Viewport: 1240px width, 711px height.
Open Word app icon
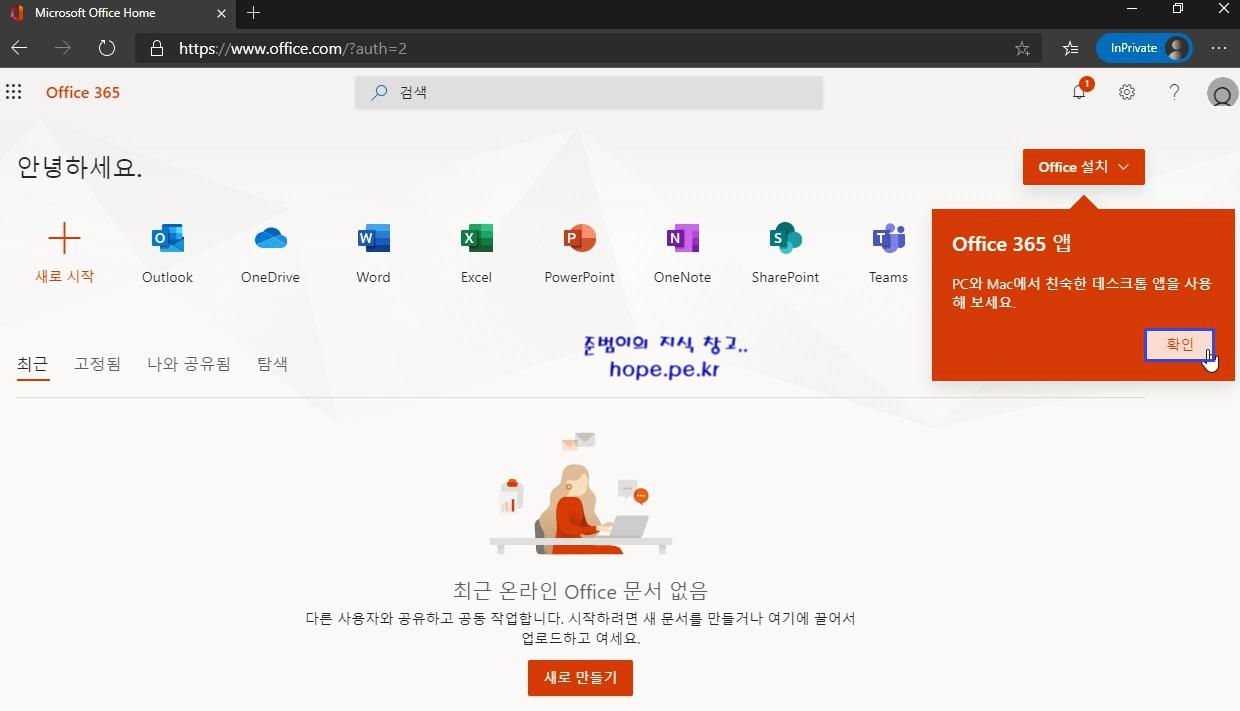tap(373, 239)
